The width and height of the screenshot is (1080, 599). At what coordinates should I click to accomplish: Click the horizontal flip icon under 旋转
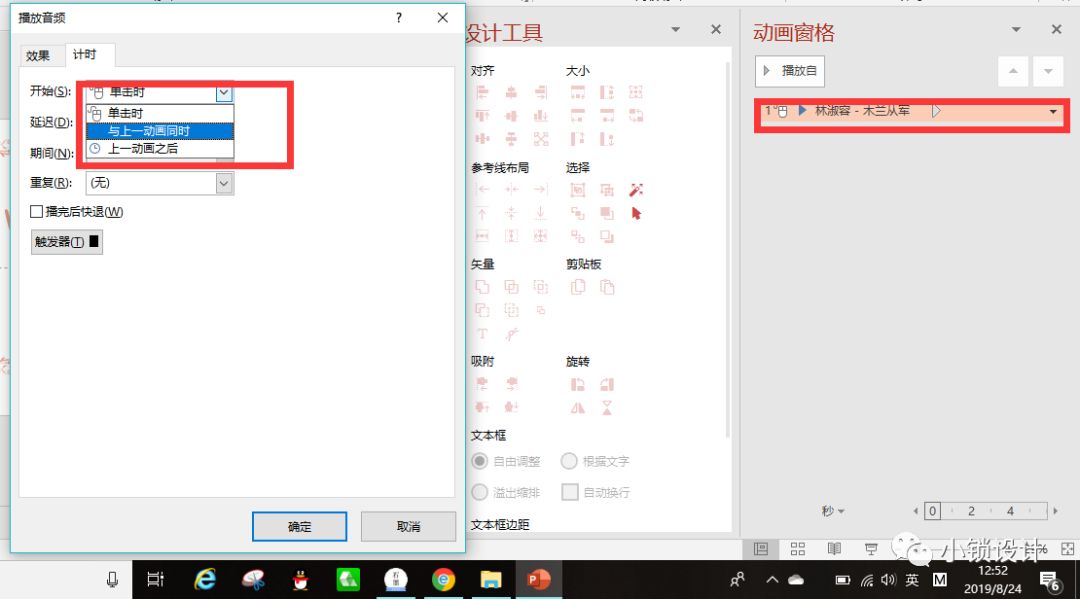point(579,408)
